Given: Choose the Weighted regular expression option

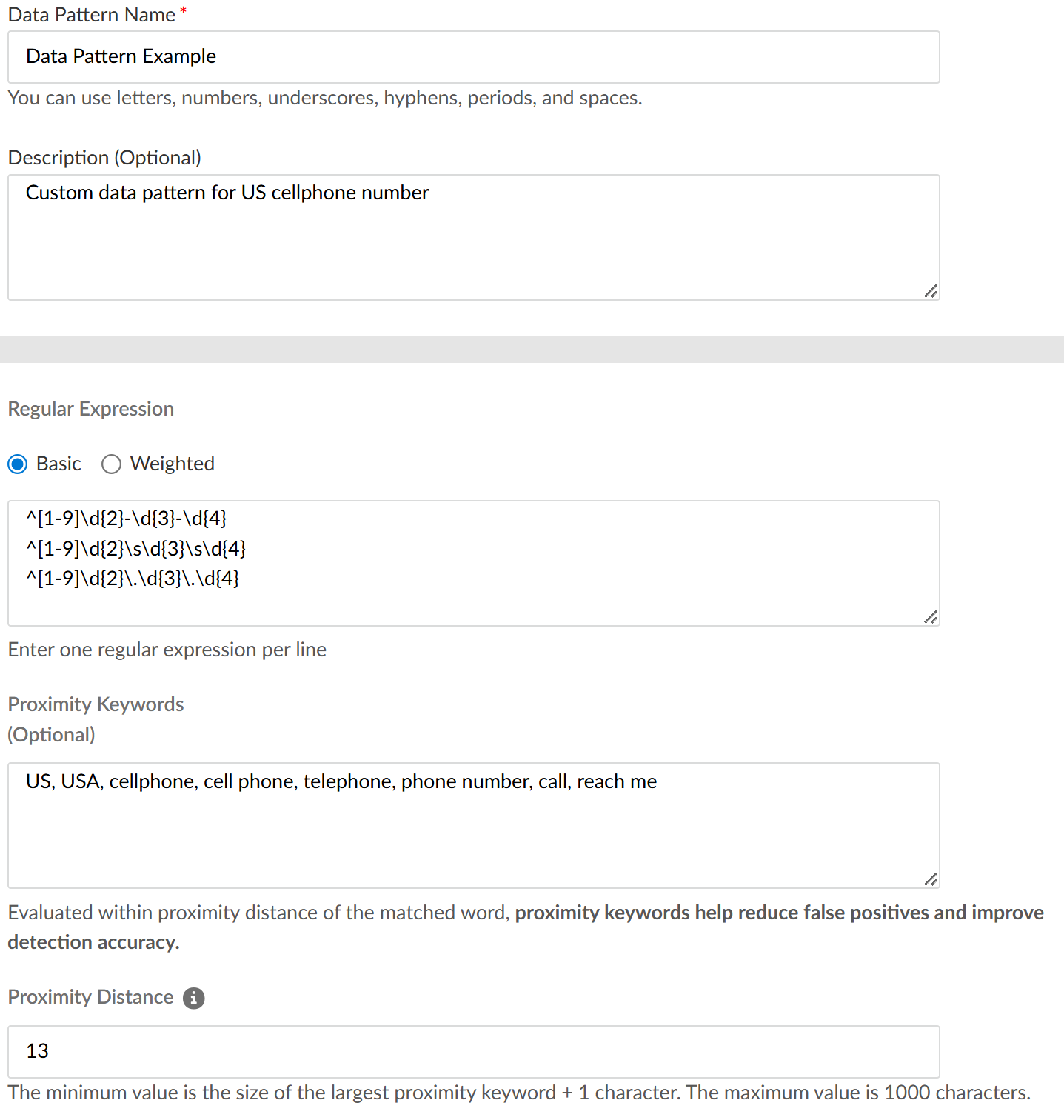Looking at the screenshot, I should pyautogui.click(x=112, y=464).
